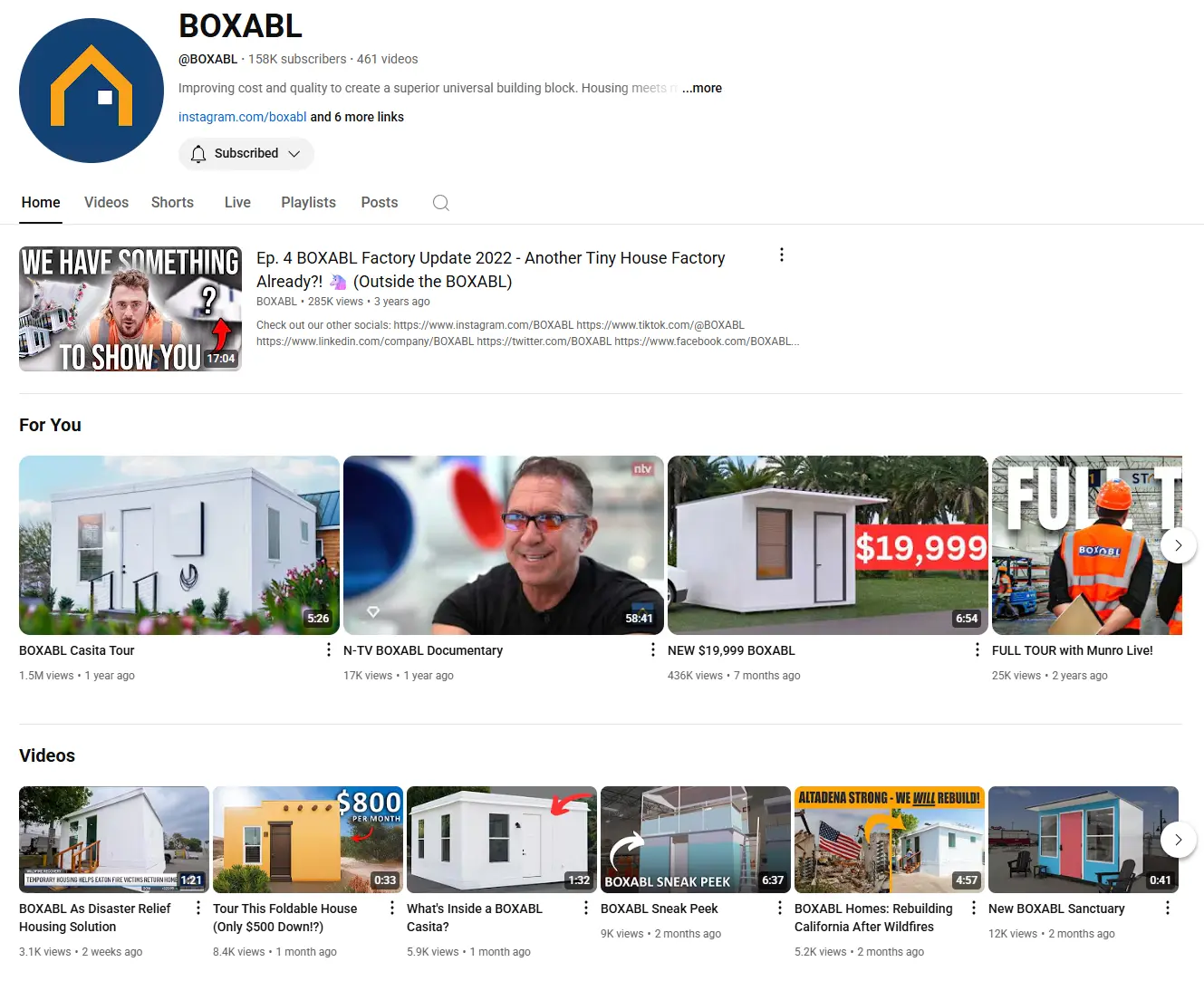The image size is (1204, 981).
Task: Open three-dot menu for NEW $19,999 BOXABL
Action: click(977, 649)
